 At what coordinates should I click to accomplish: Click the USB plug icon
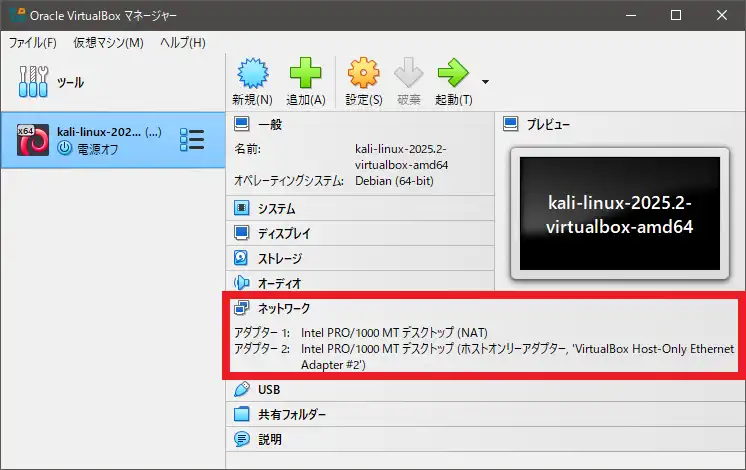pyautogui.click(x=242, y=389)
